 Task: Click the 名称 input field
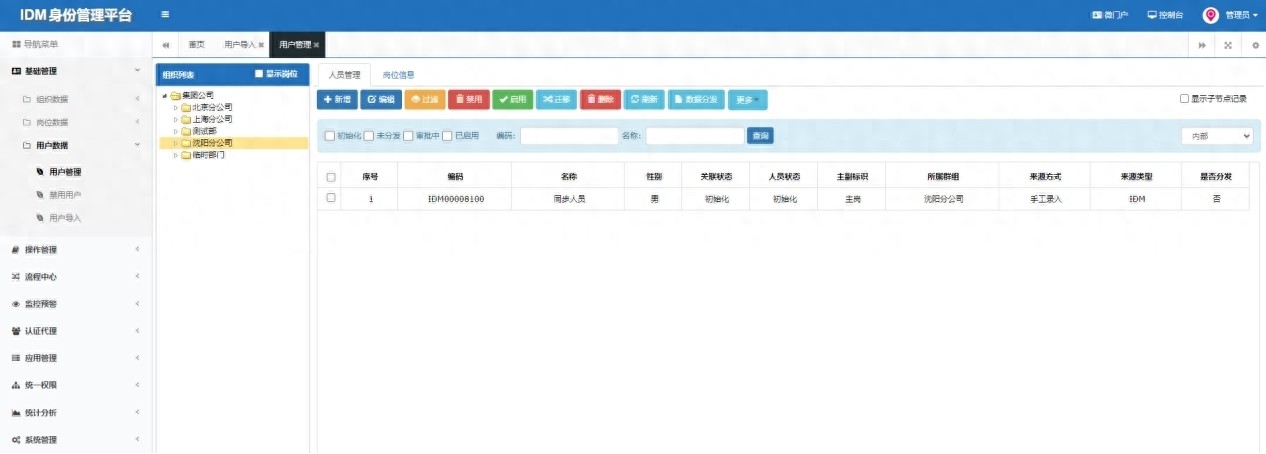pos(695,136)
